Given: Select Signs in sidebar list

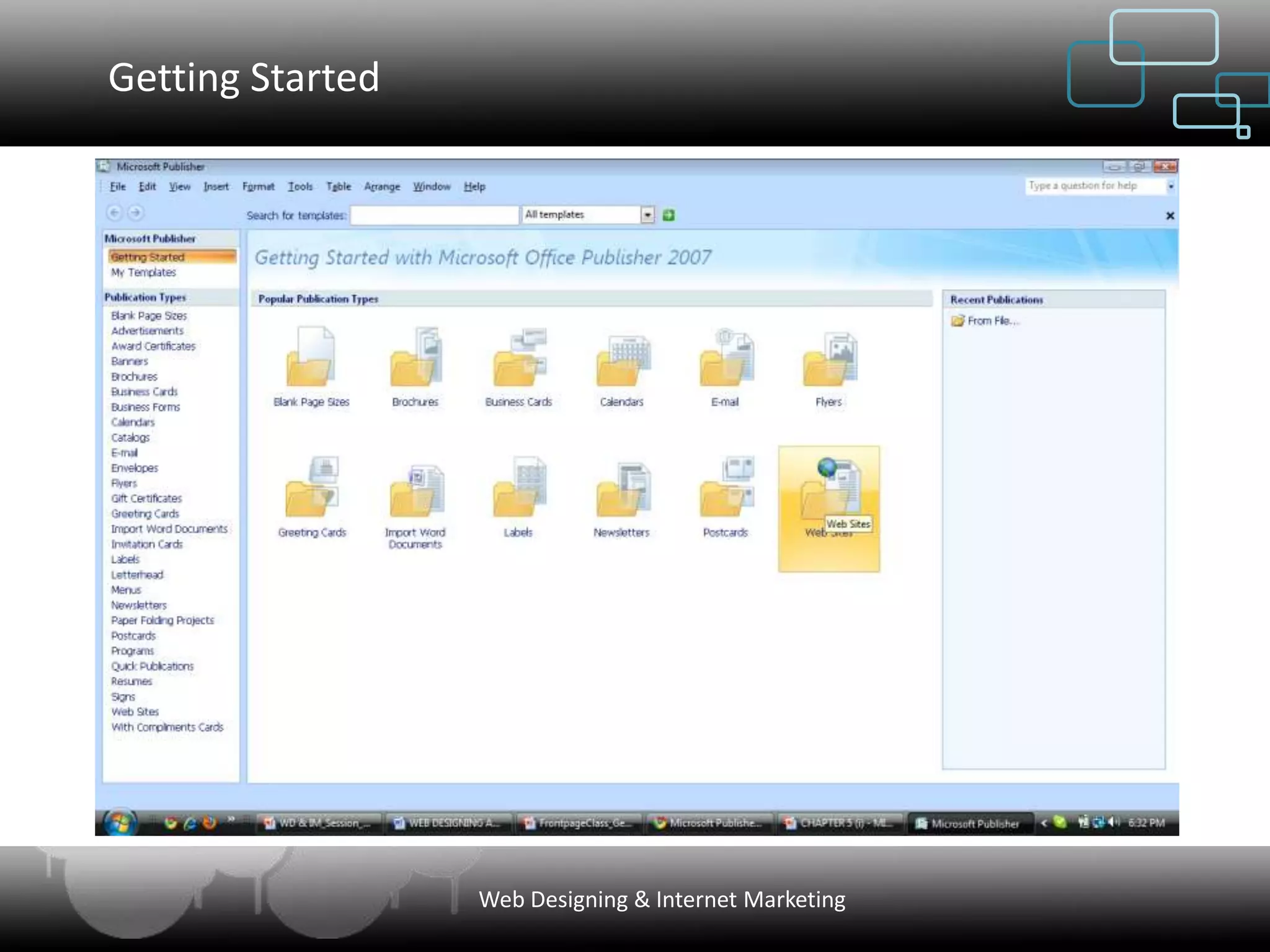Looking at the screenshot, I should click(x=123, y=697).
